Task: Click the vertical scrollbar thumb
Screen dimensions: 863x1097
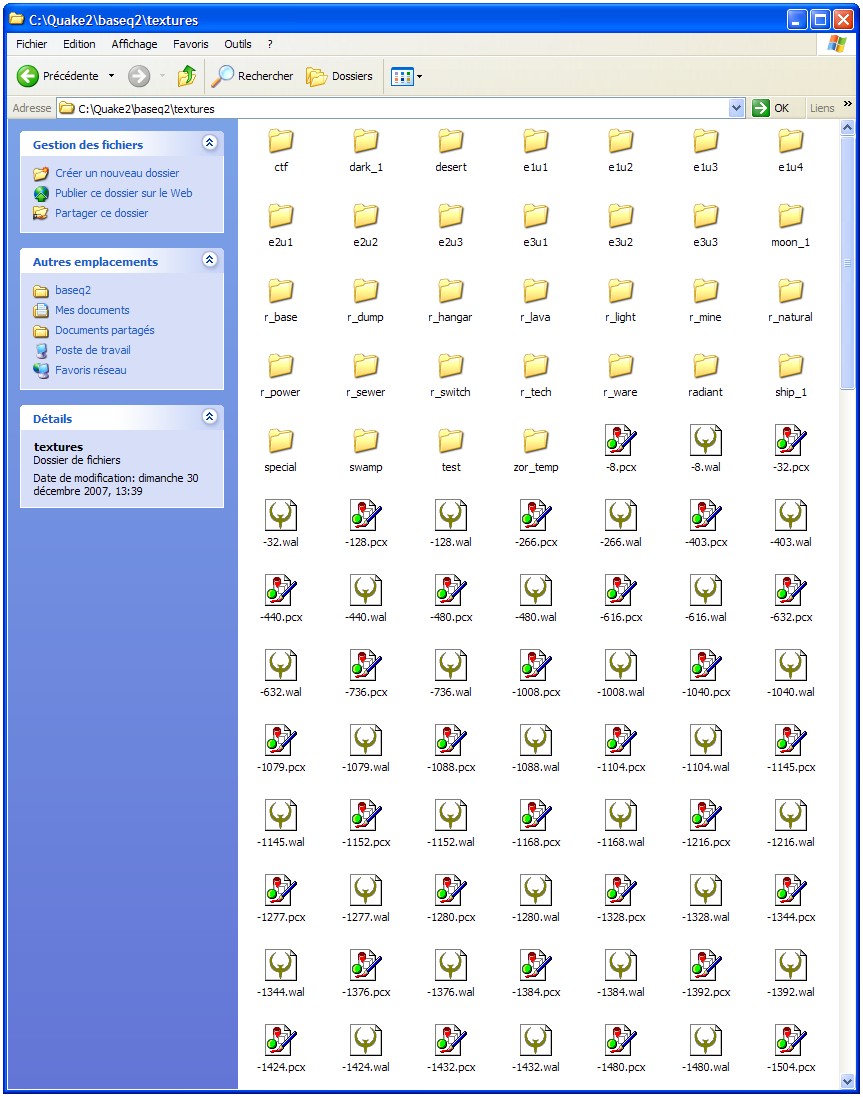Action: [x=848, y=262]
